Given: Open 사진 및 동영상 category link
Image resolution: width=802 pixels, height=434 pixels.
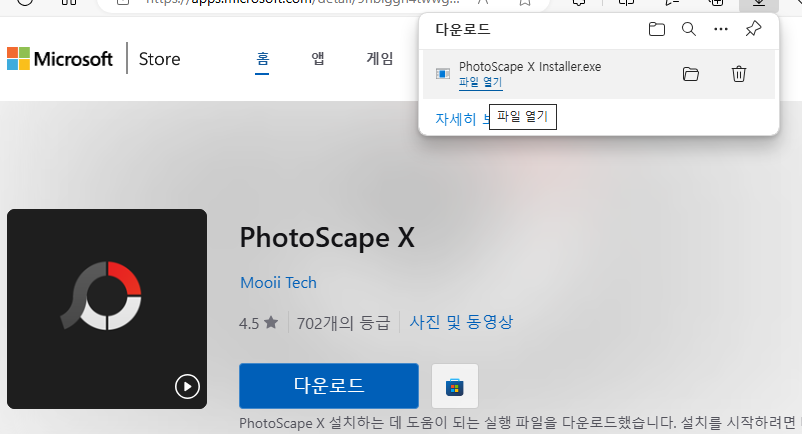Looking at the screenshot, I should click(x=461, y=322).
